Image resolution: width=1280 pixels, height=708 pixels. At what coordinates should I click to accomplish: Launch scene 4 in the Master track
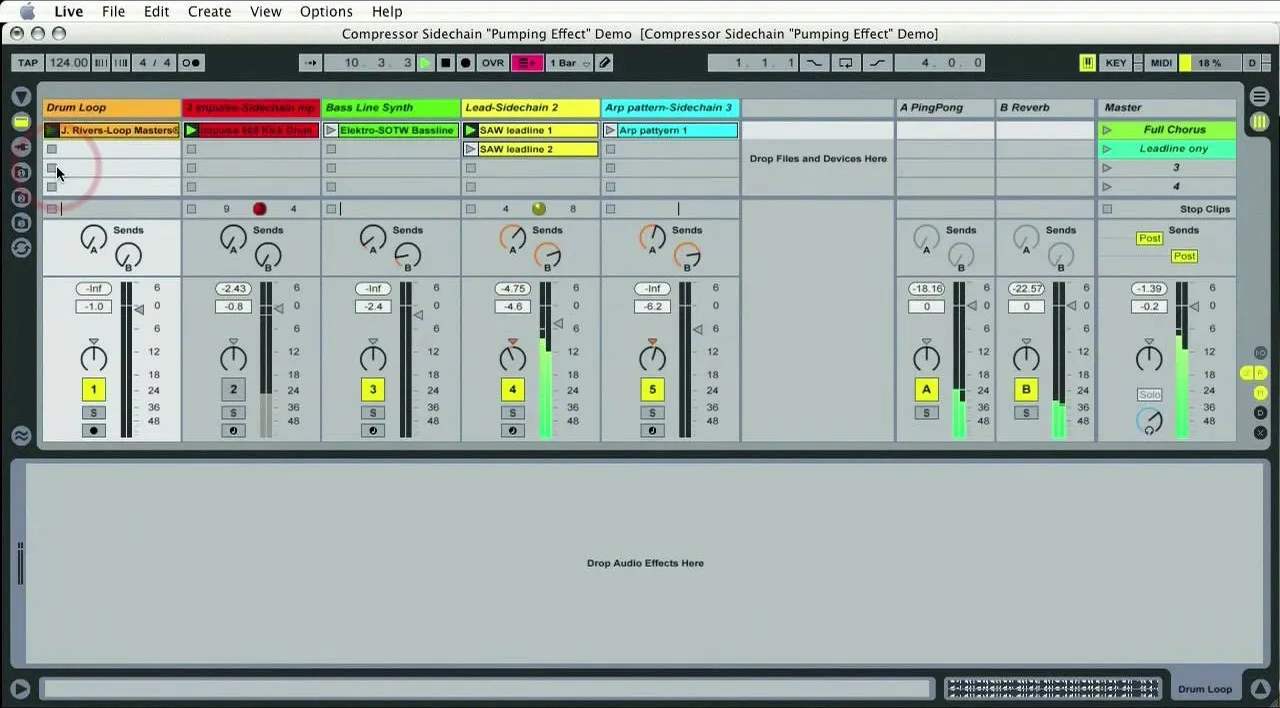pos(1107,187)
